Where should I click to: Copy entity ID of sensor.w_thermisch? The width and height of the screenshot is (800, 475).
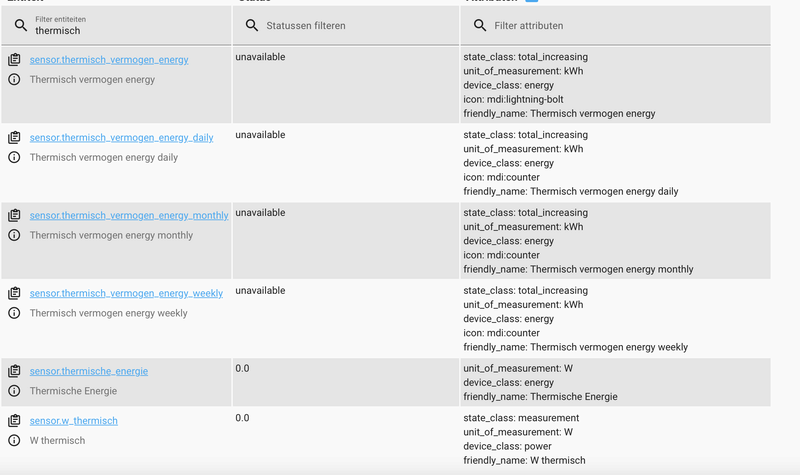click(x=14, y=421)
